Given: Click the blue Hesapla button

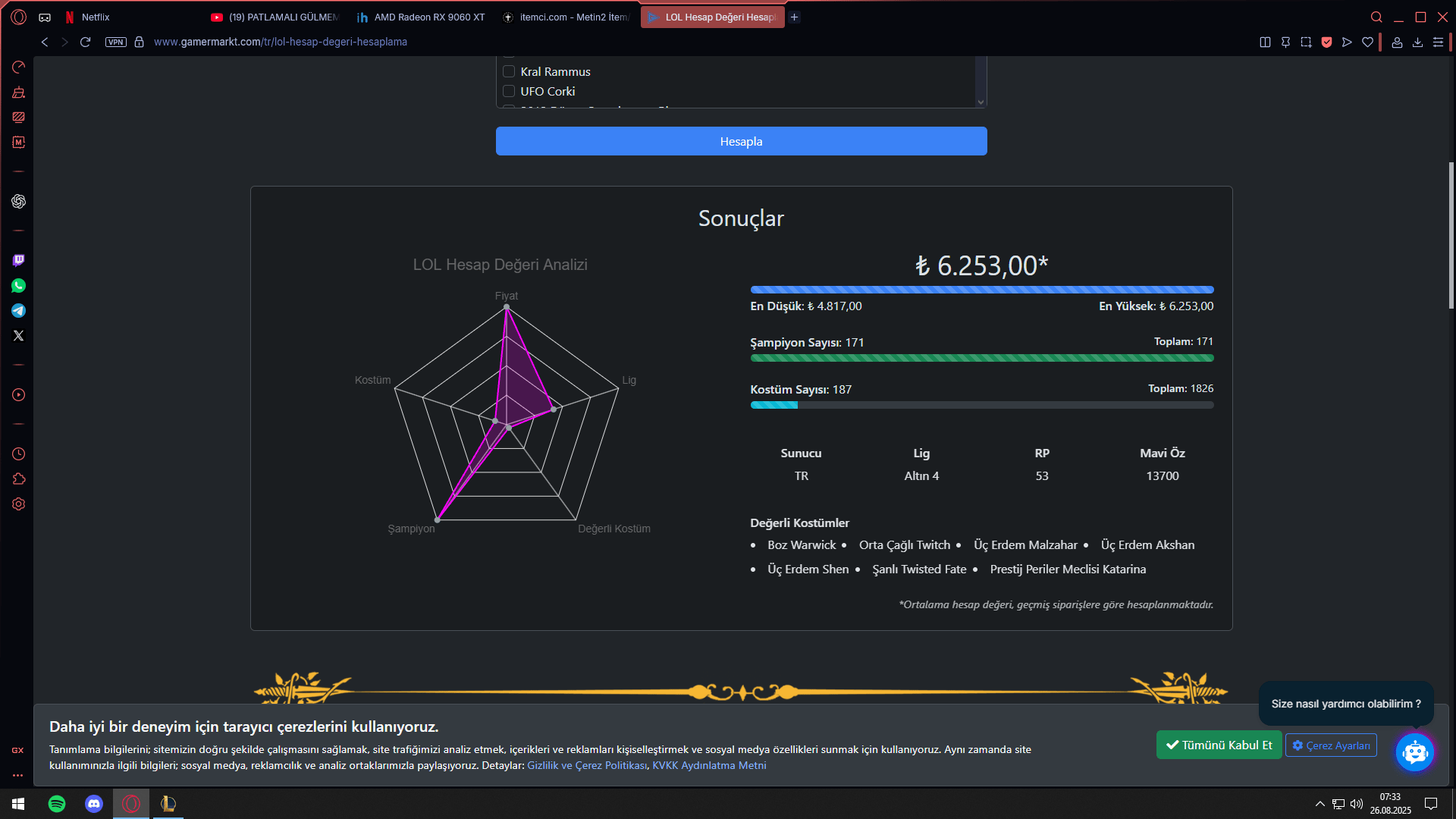Looking at the screenshot, I should (x=741, y=141).
